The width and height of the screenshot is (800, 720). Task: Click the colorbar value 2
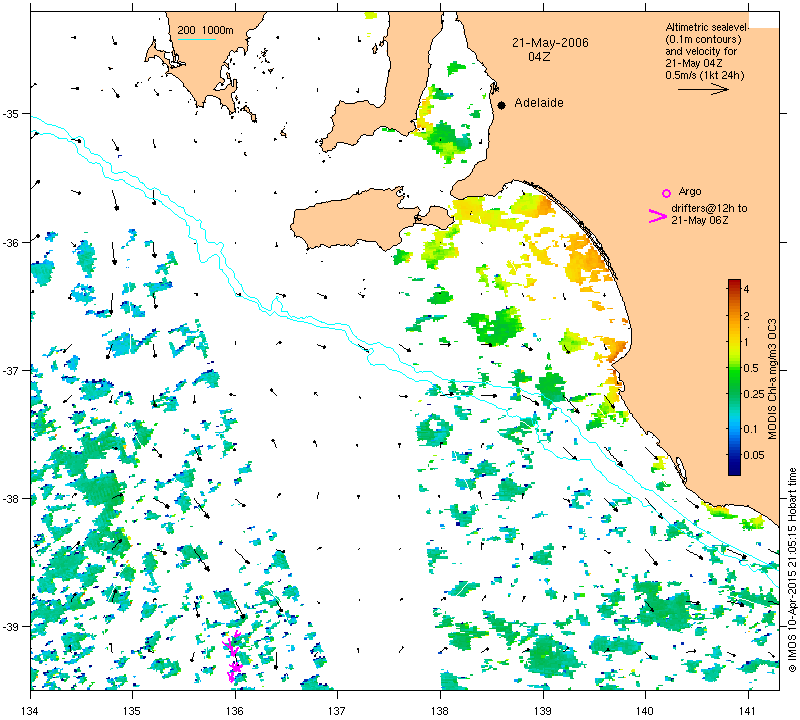coord(746,316)
